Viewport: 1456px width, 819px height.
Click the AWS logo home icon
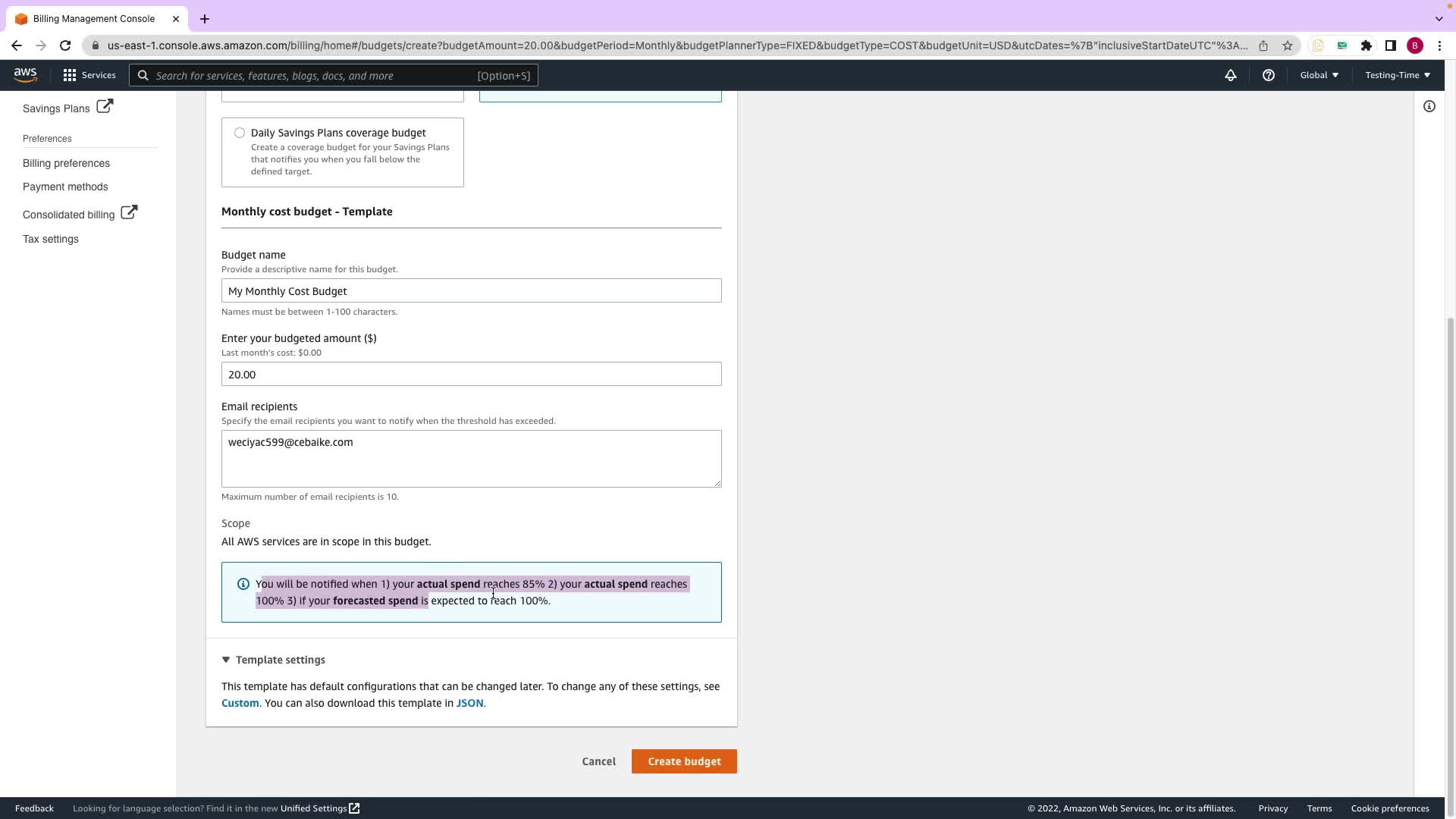[25, 74]
